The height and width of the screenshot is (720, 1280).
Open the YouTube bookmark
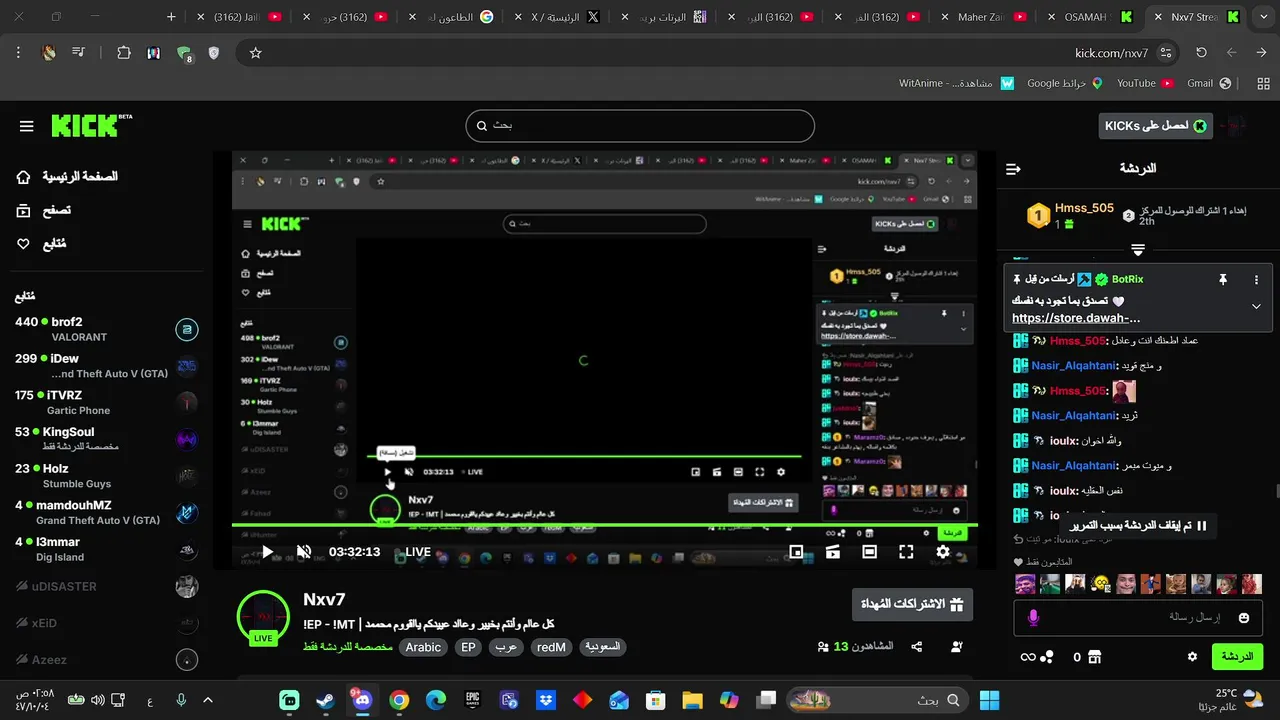click(1145, 83)
